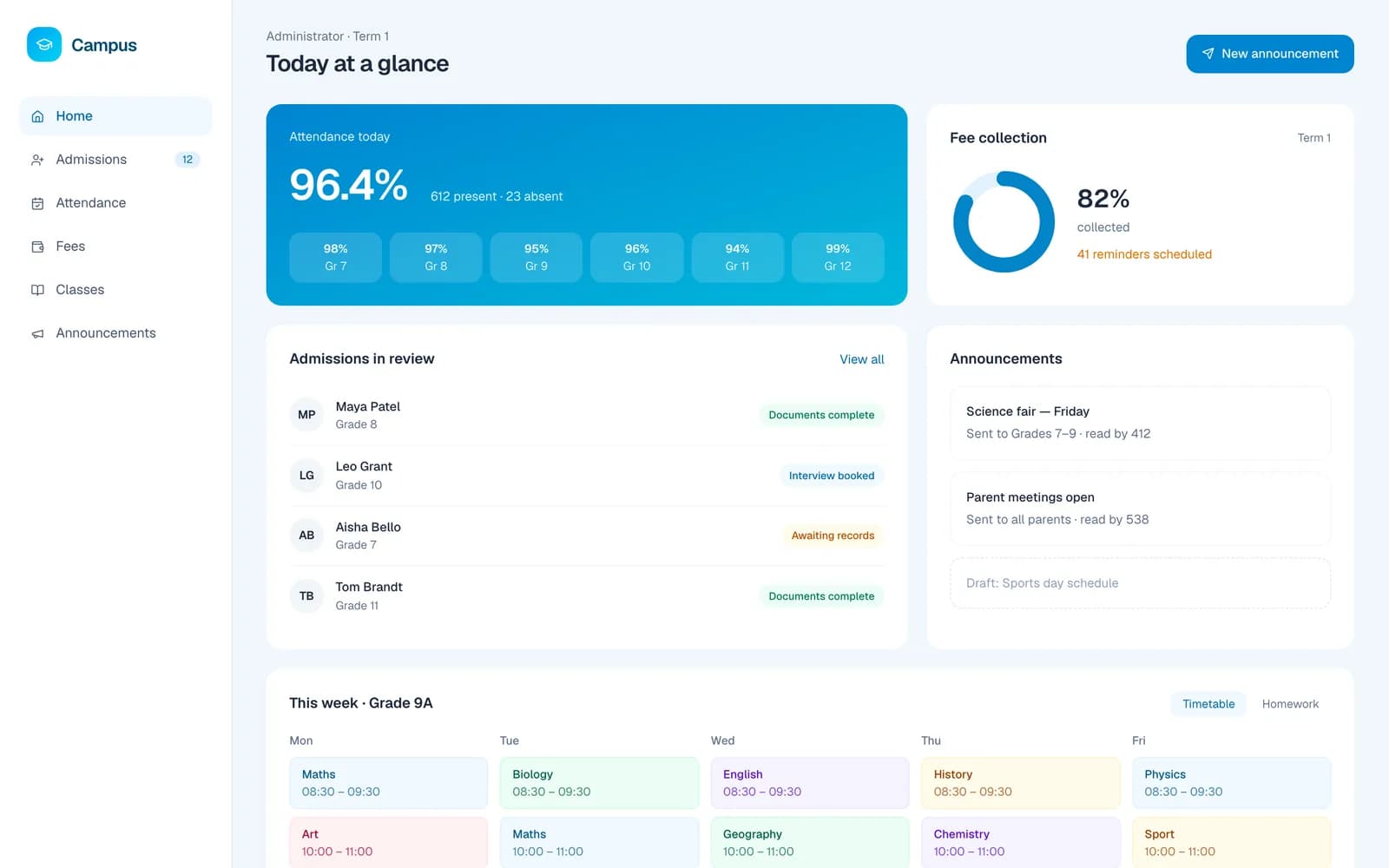Click the TB avatar for Tom Brandt
The width and height of the screenshot is (1389, 868).
click(306, 596)
